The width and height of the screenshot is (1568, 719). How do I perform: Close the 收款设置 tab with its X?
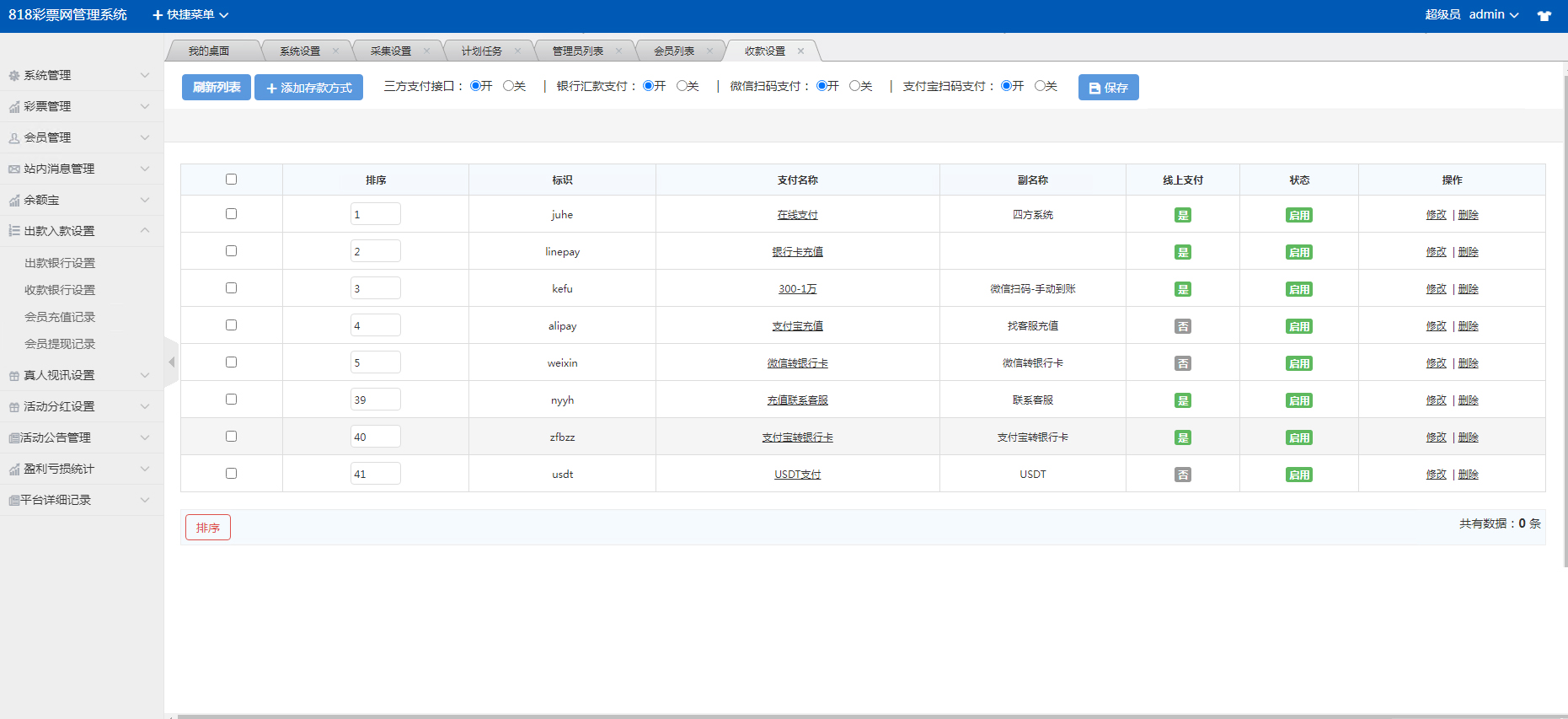pyautogui.click(x=800, y=51)
